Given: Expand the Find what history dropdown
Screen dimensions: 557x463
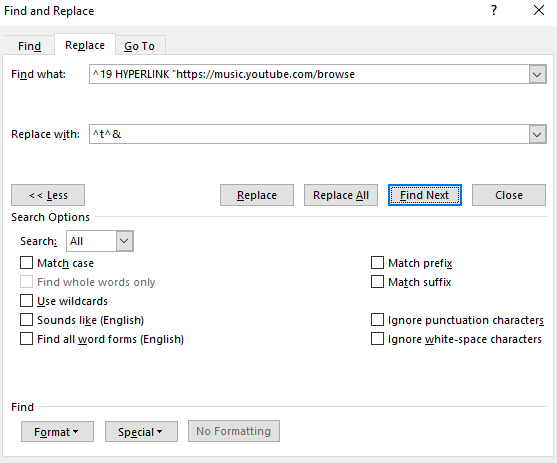Looking at the screenshot, I should point(537,74).
